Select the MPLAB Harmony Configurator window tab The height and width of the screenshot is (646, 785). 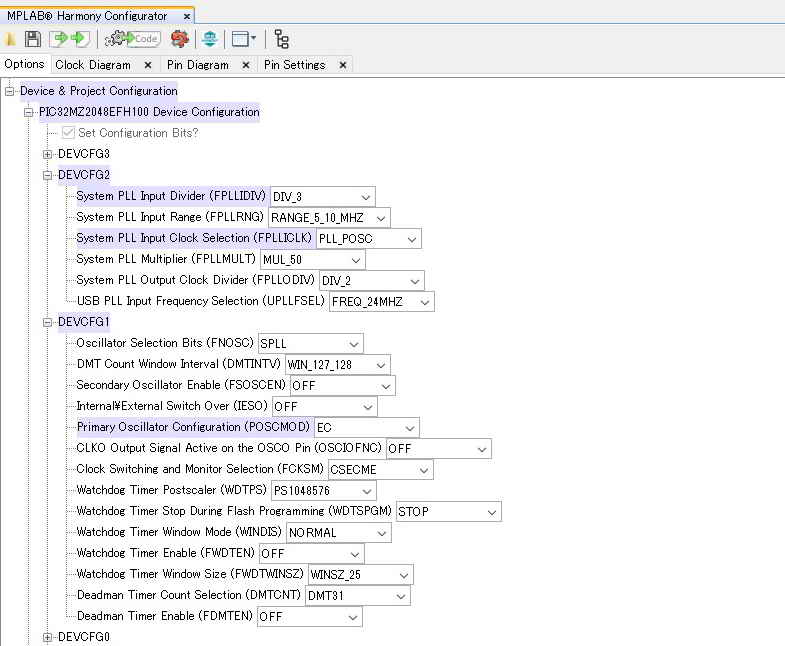tap(87, 16)
